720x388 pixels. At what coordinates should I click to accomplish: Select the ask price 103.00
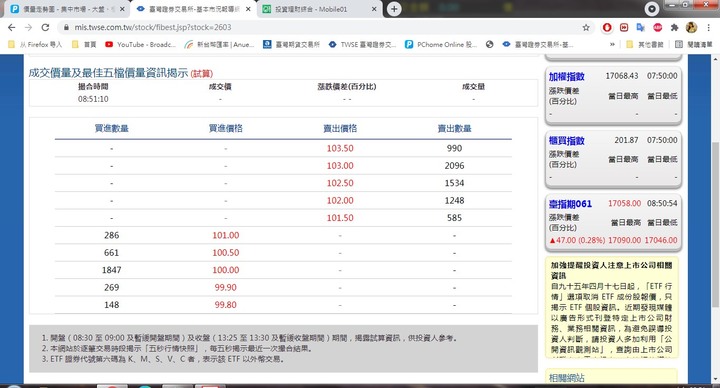[340, 166]
